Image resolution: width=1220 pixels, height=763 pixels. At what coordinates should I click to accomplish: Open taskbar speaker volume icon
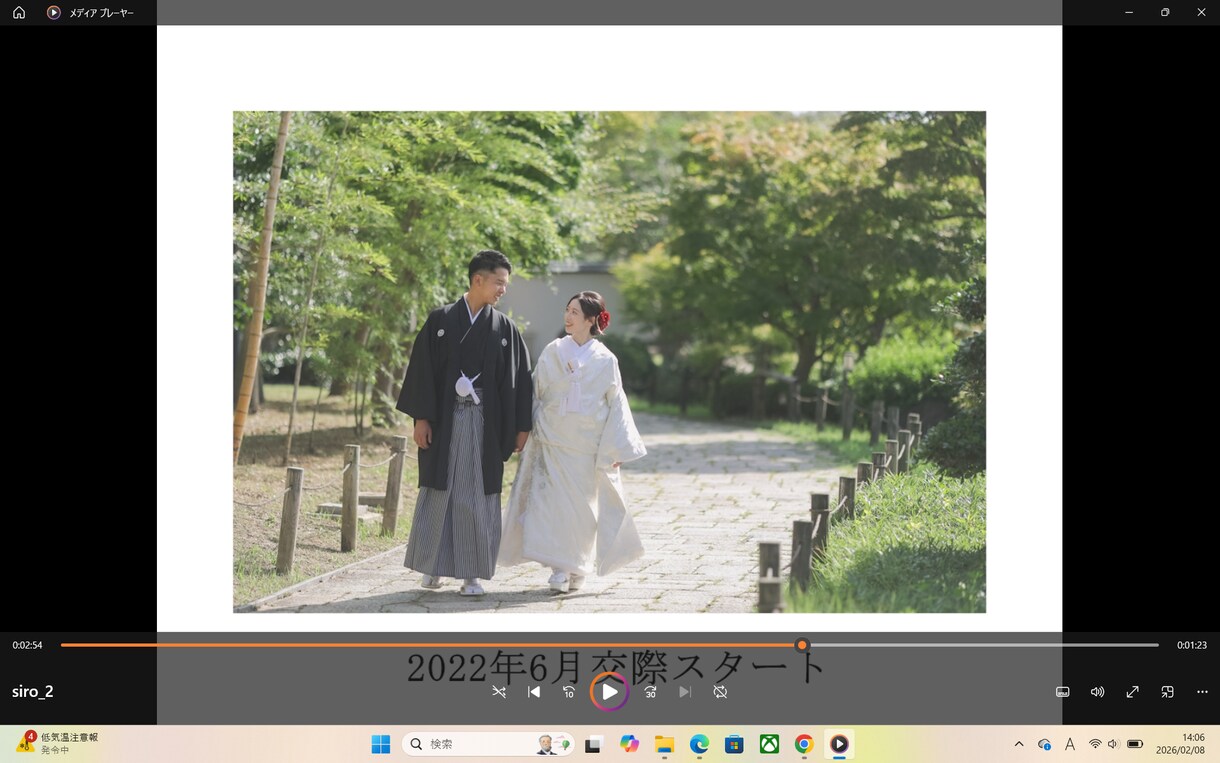click(x=1113, y=744)
